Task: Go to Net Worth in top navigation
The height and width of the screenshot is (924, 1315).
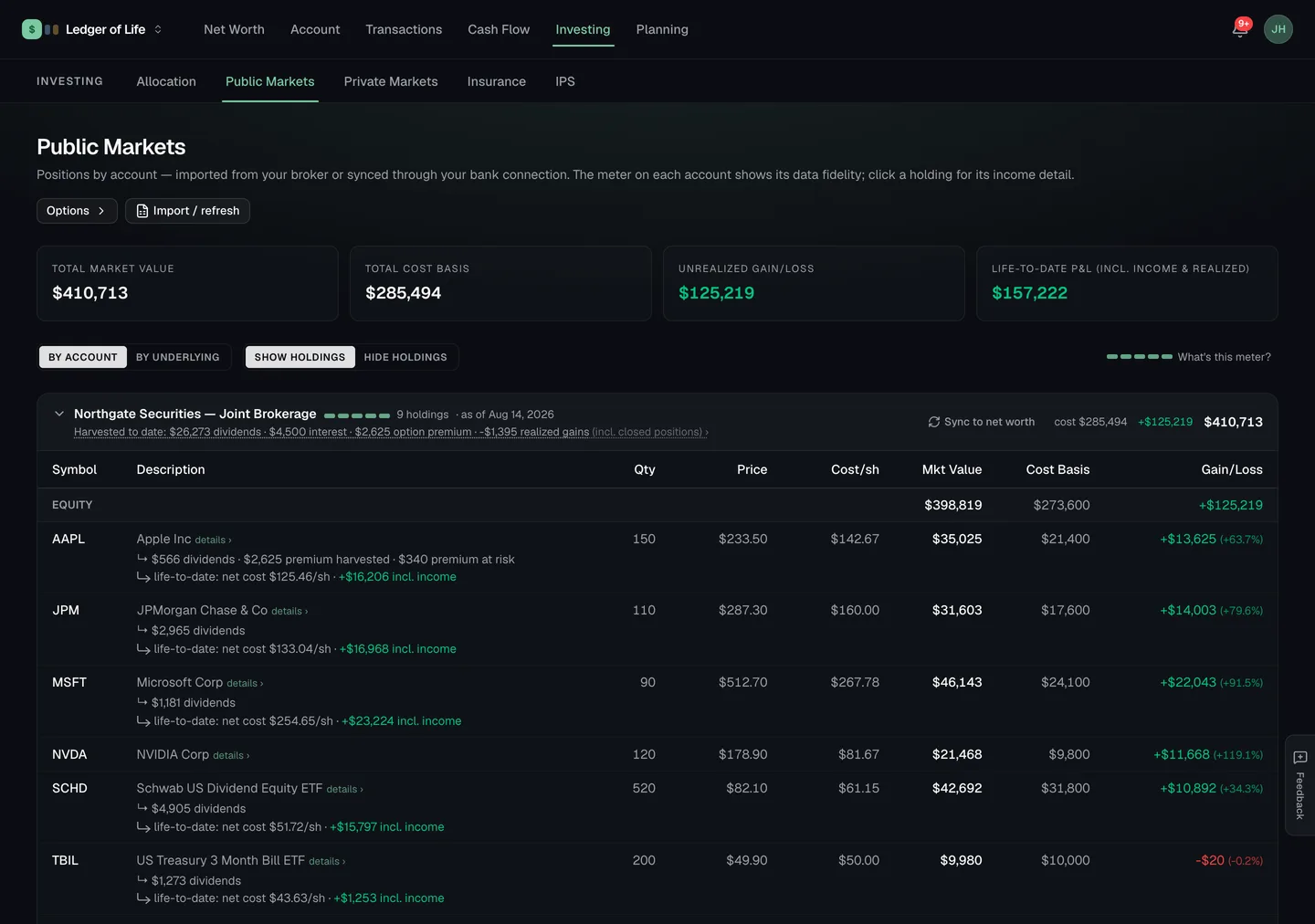Action: (234, 29)
